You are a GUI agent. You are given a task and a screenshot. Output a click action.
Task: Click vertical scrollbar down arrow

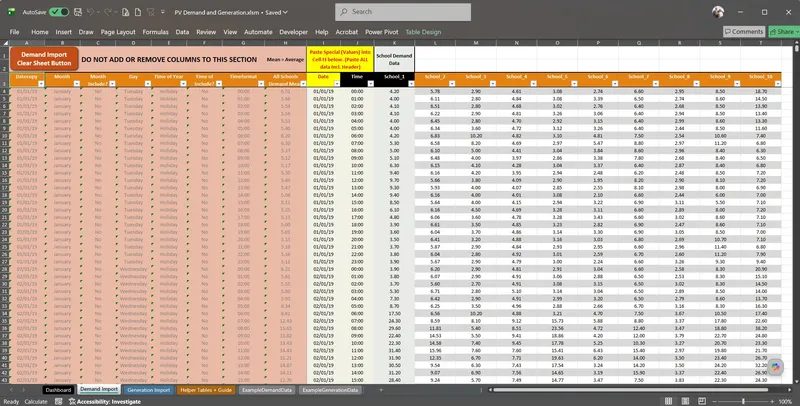(x=796, y=380)
